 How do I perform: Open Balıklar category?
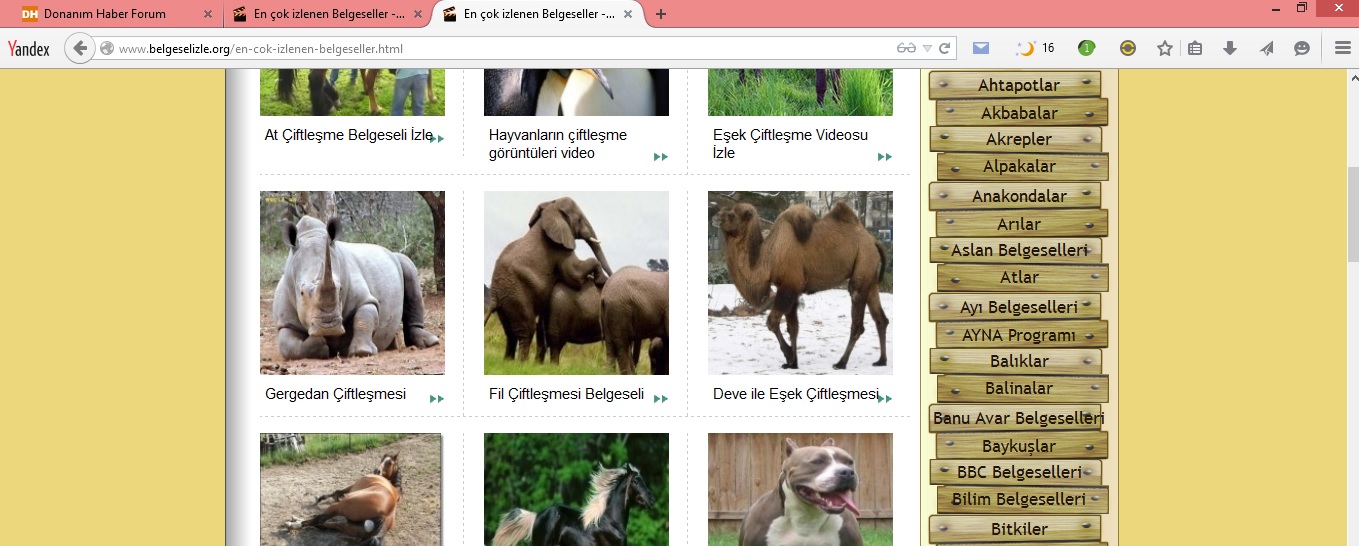(x=1015, y=361)
